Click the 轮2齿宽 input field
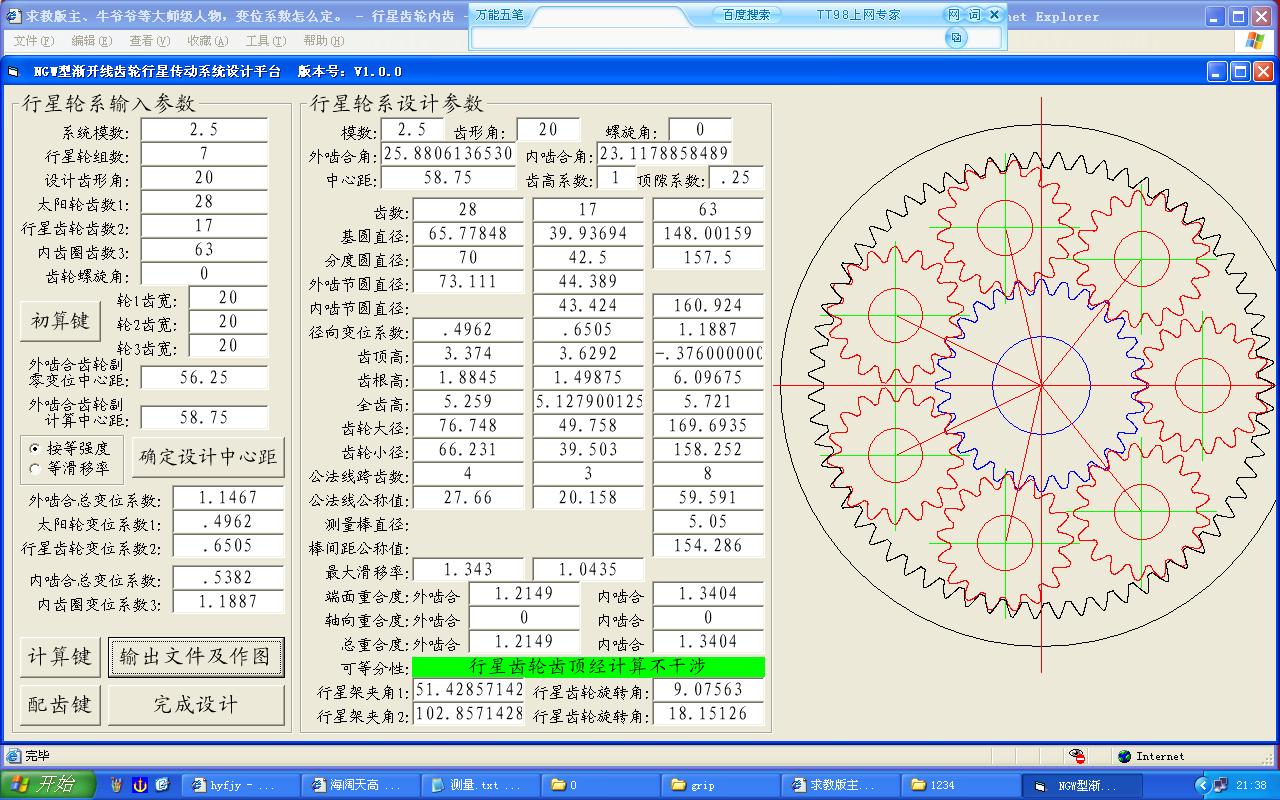 click(x=228, y=322)
